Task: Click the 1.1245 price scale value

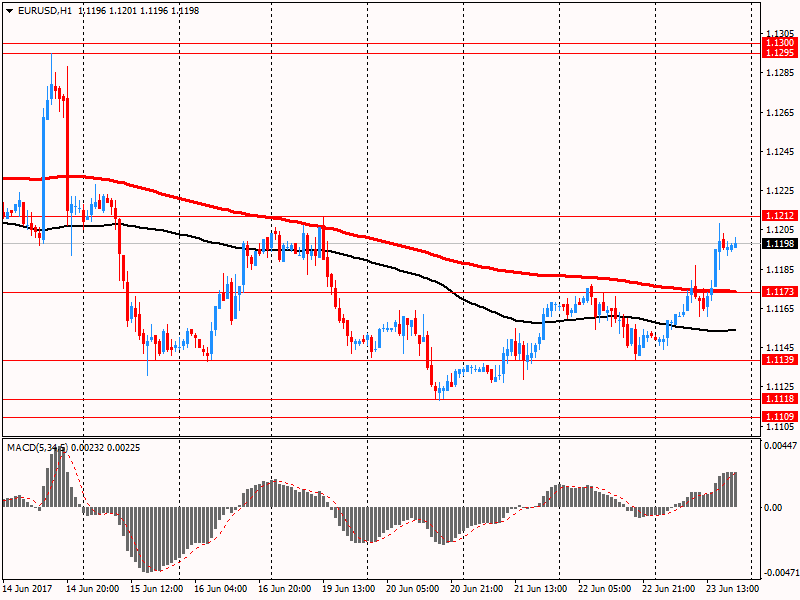Action: coord(781,152)
